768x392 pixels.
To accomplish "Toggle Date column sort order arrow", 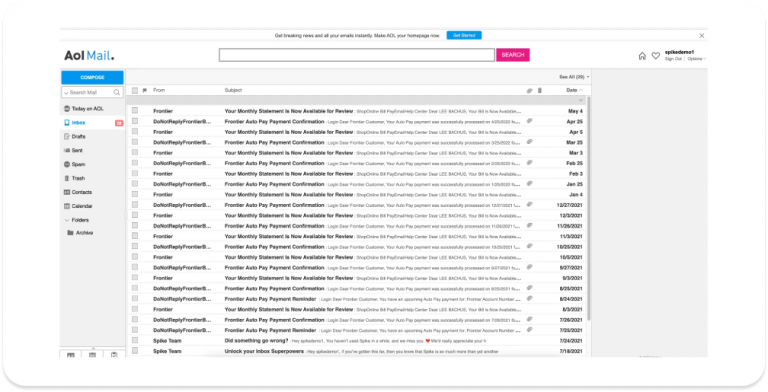I will tap(581, 91).
